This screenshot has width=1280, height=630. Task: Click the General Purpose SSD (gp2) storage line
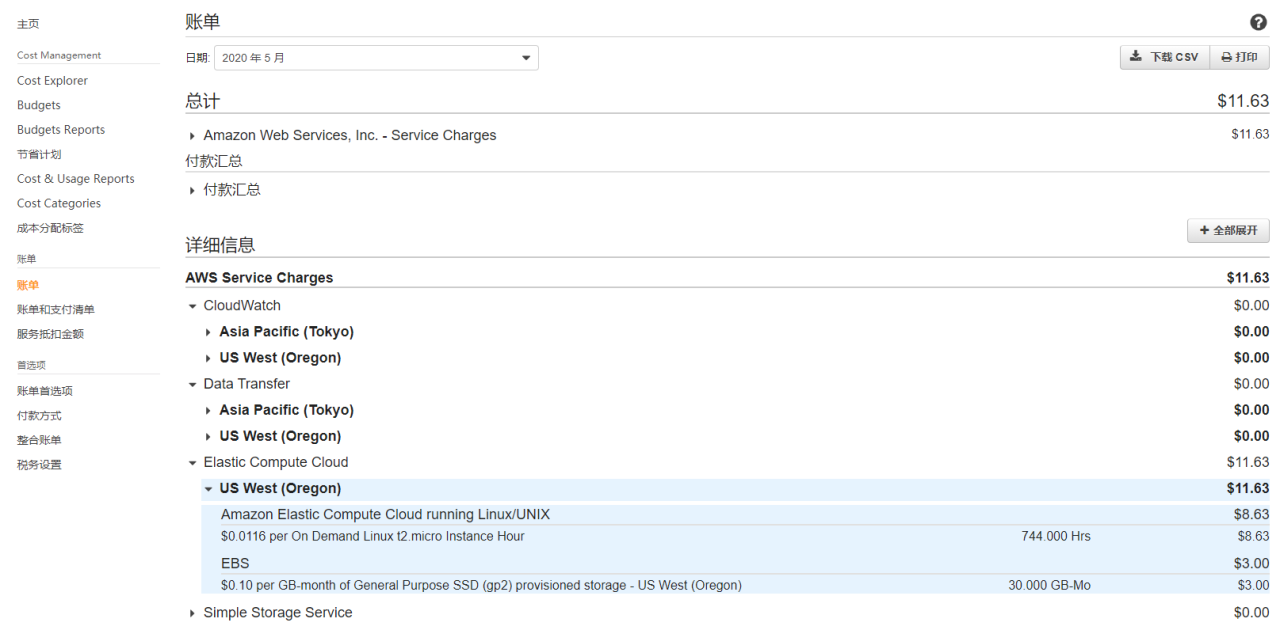pyautogui.click(x=481, y=586)
